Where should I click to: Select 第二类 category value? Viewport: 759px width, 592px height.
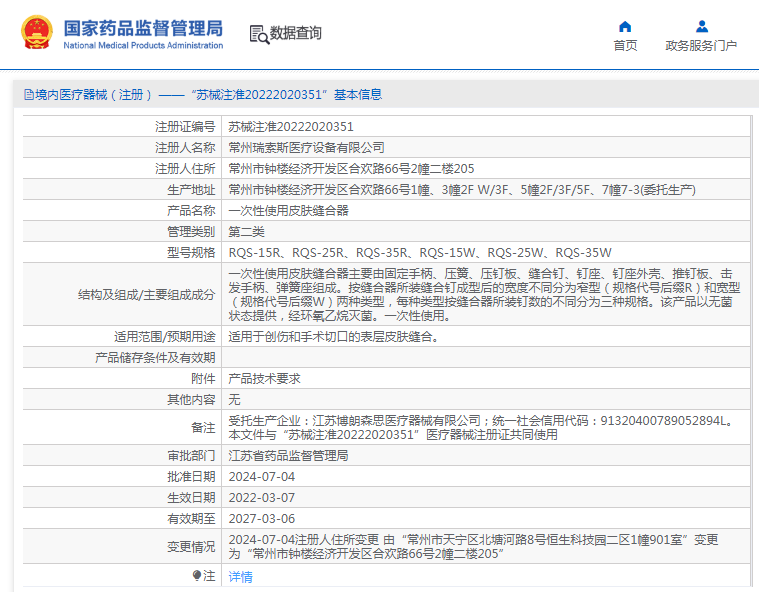pyautogui.click(x=246, y=231)
